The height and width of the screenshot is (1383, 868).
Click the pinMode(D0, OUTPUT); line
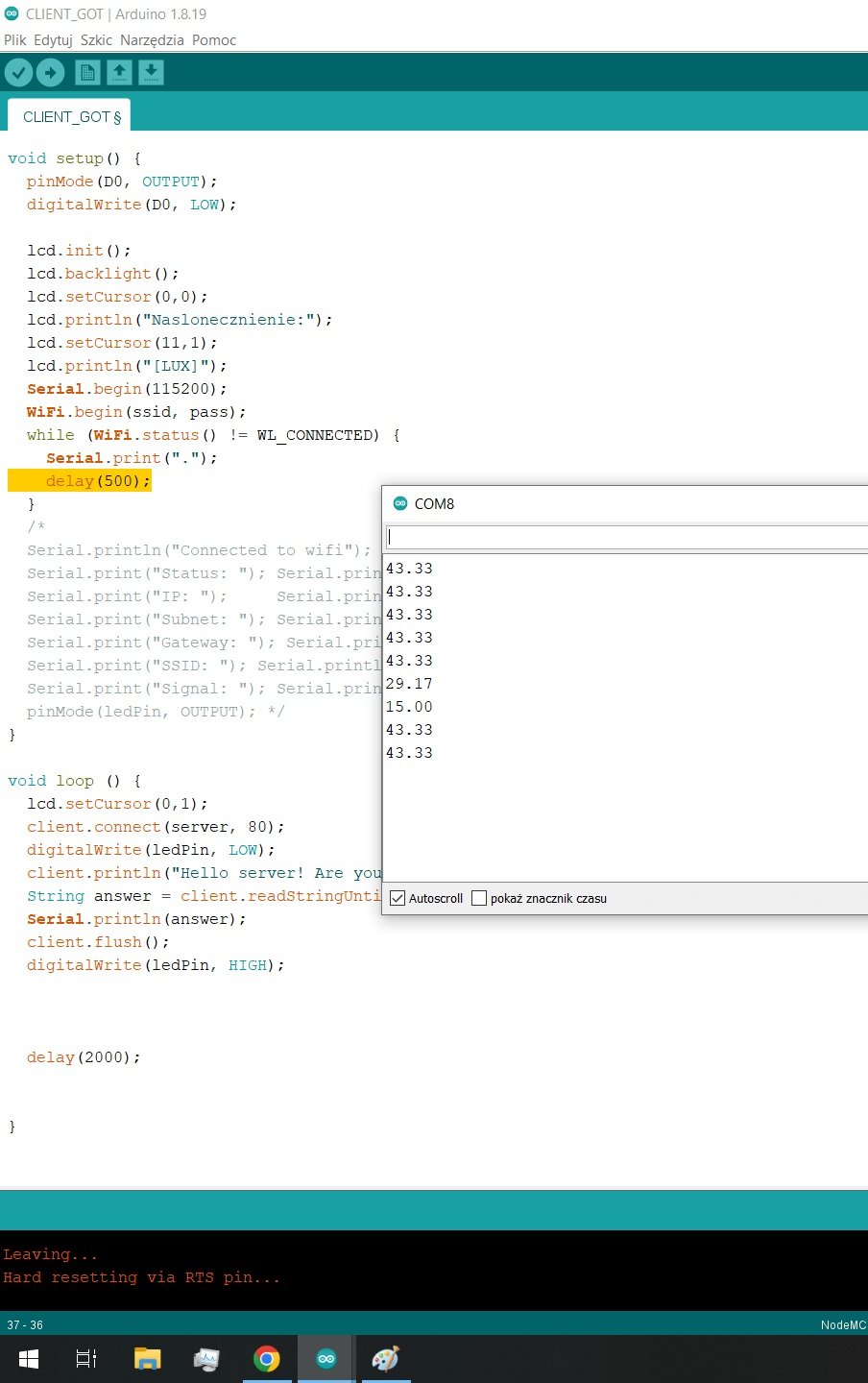pyautogui.click(x=122, y=182)
